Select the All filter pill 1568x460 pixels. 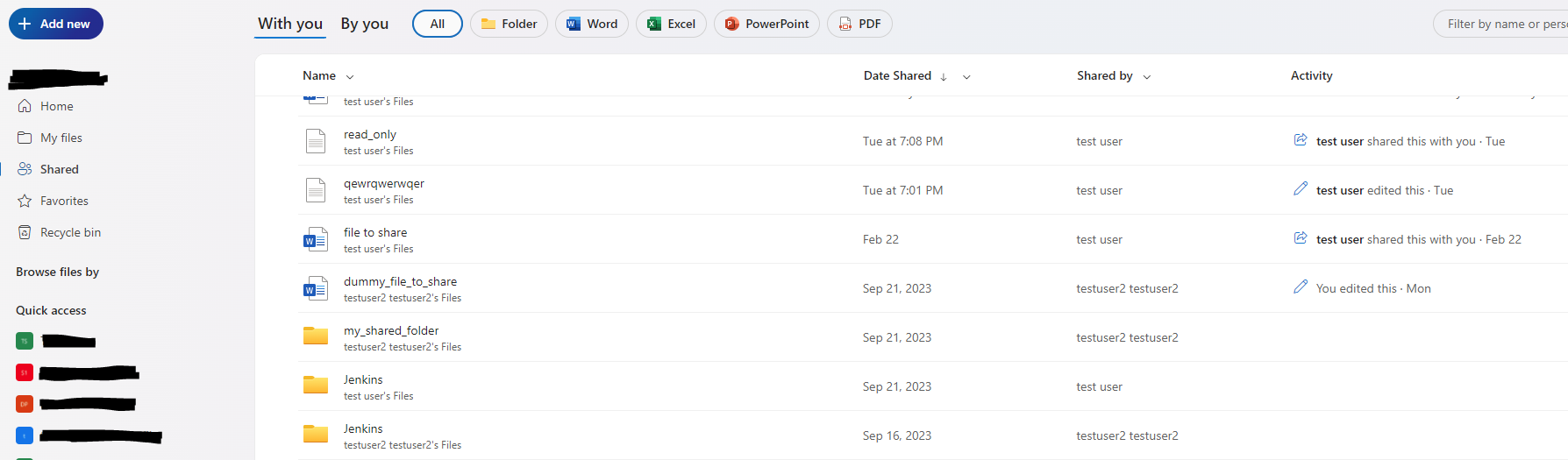pos(437,24)
